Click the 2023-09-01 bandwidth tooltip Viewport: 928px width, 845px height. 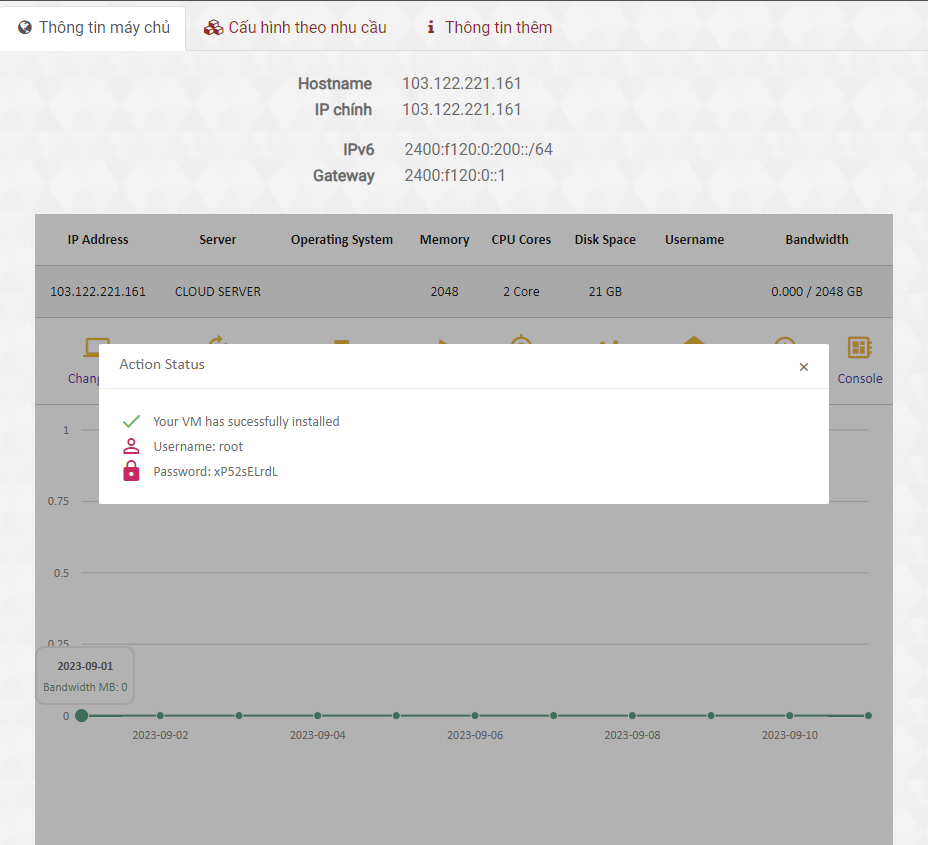[85, 676]
